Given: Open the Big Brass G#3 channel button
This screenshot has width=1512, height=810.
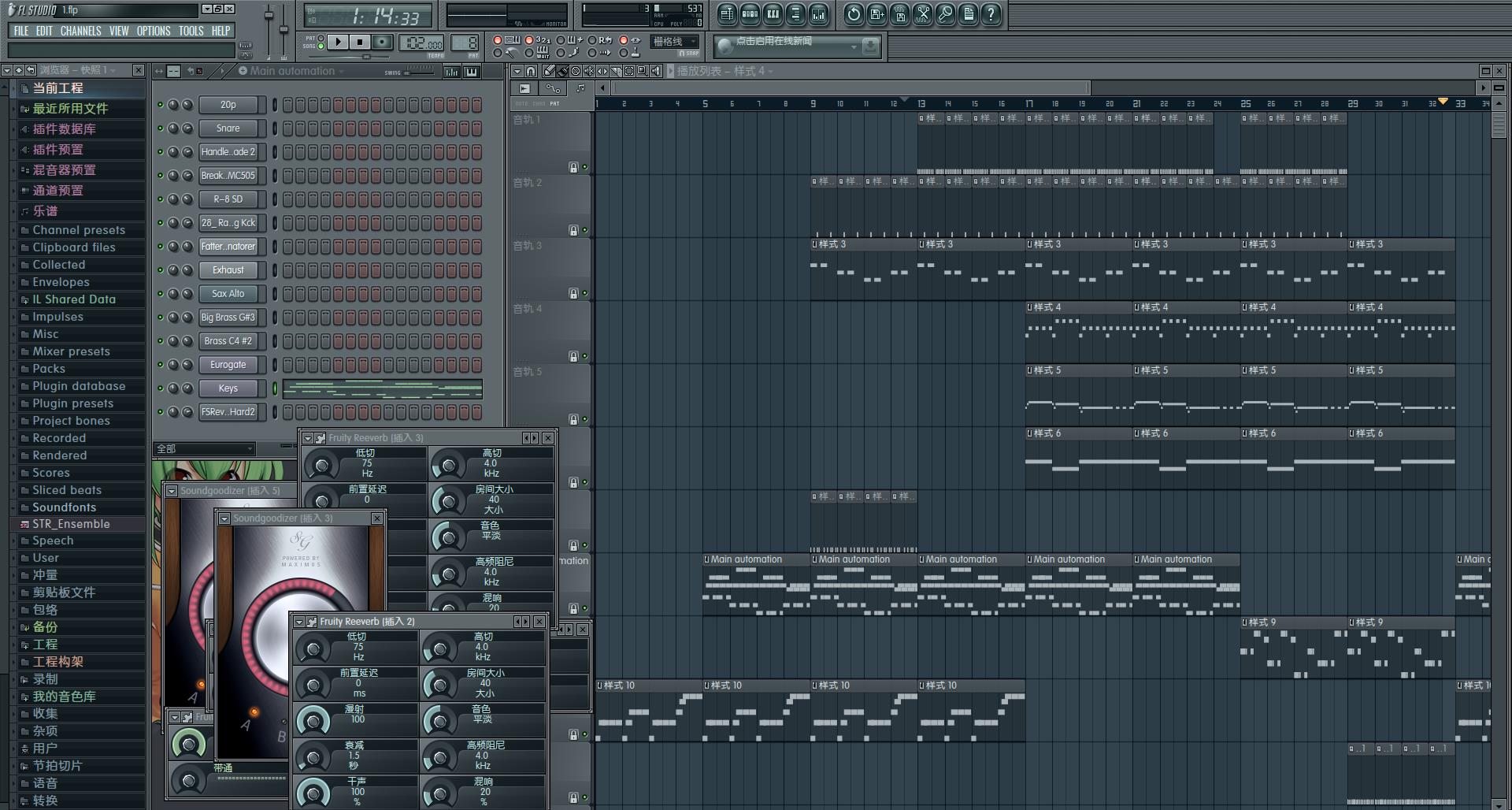Looking at the screenshot, I should (228, 318).
